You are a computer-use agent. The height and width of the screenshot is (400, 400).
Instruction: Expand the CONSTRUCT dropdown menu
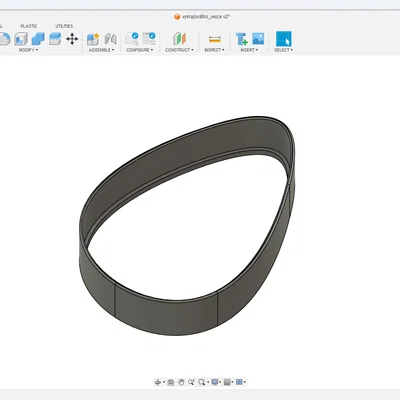(x=179, y=50)
